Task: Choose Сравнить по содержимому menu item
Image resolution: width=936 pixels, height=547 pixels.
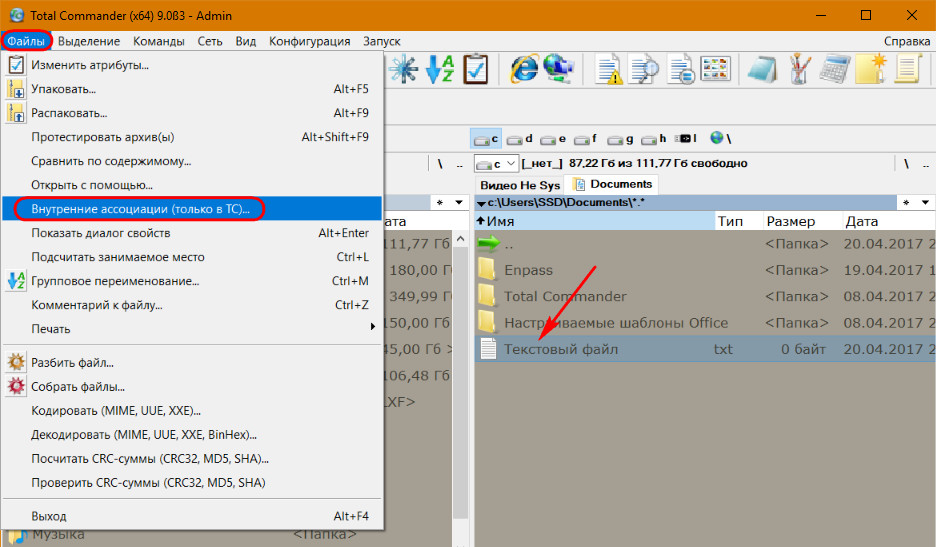Action: pyautogui.click(x=192, y=161)
